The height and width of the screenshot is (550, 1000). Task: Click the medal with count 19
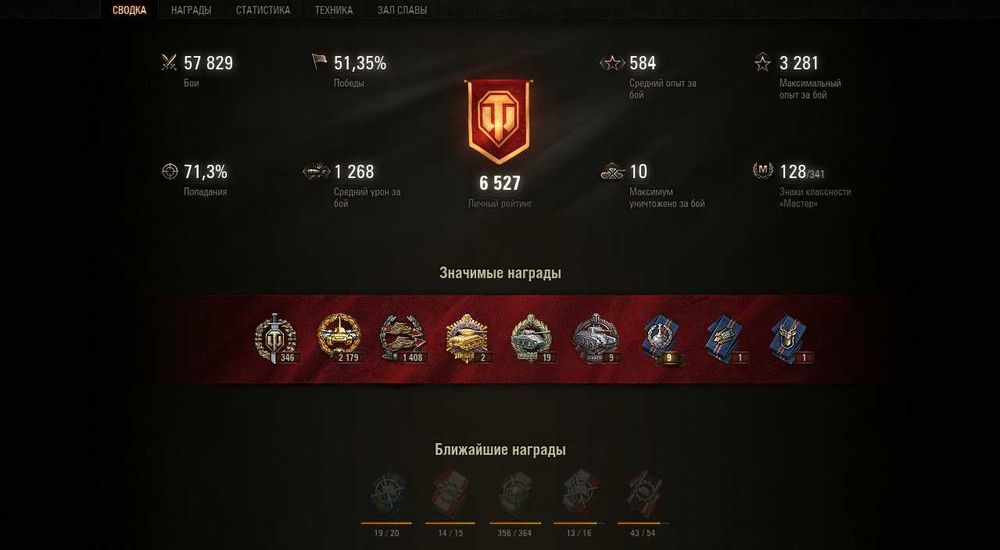531,338
